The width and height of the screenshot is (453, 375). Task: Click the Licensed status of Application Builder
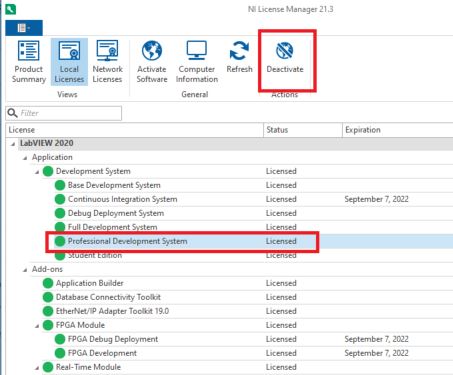pos(281,283)
